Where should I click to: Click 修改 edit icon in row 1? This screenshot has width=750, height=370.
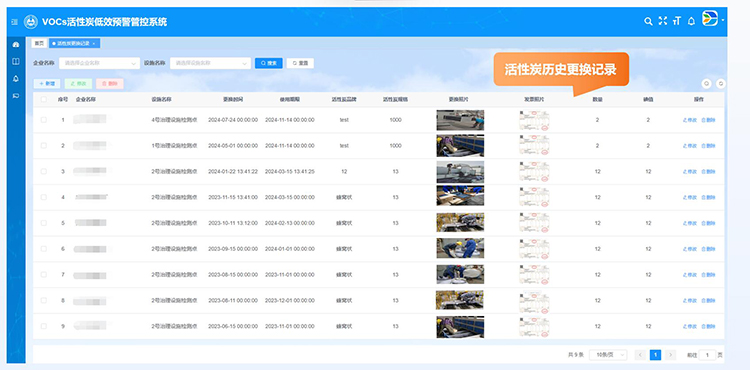point(690,120)
